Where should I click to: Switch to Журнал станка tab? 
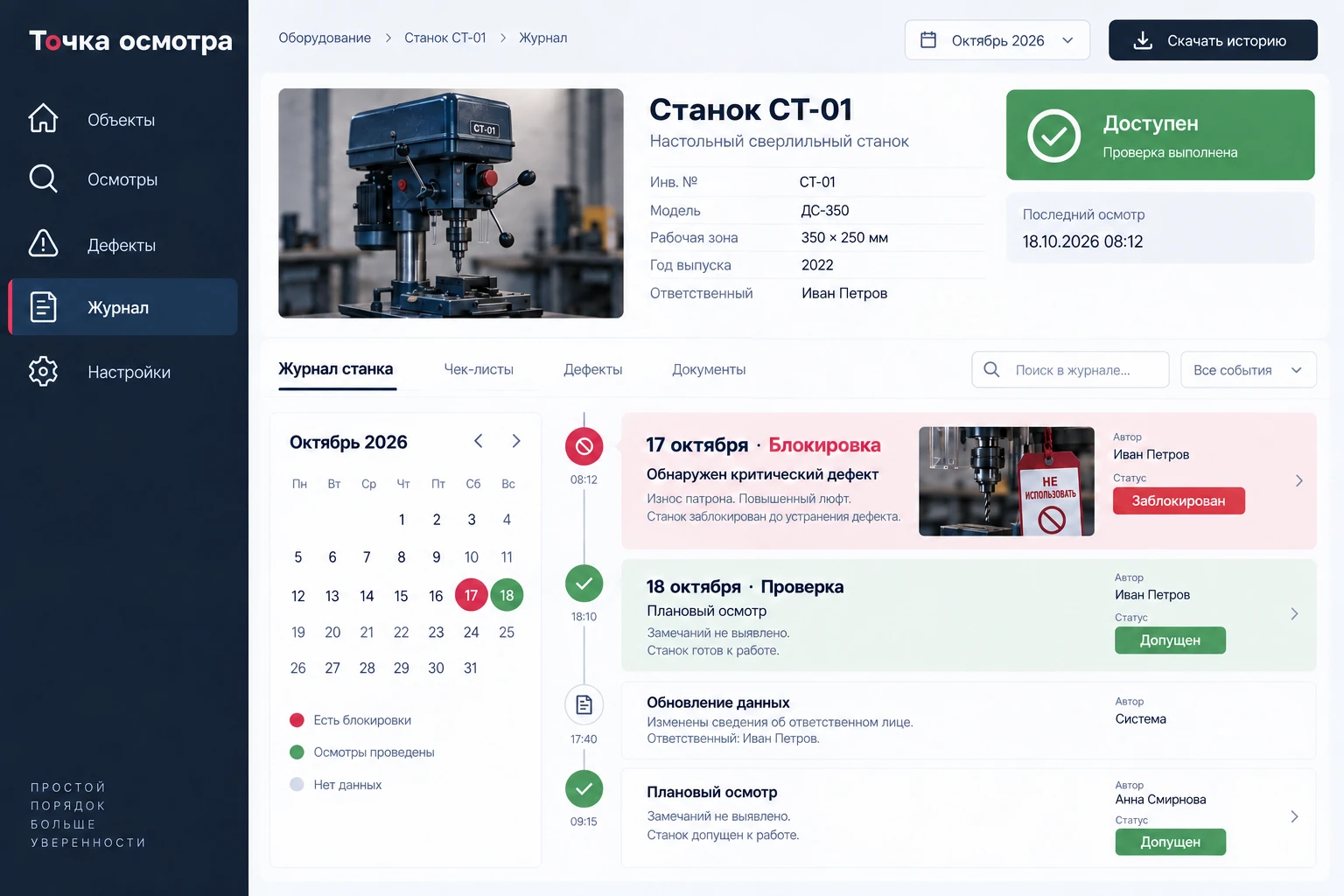tap(336, 369)
